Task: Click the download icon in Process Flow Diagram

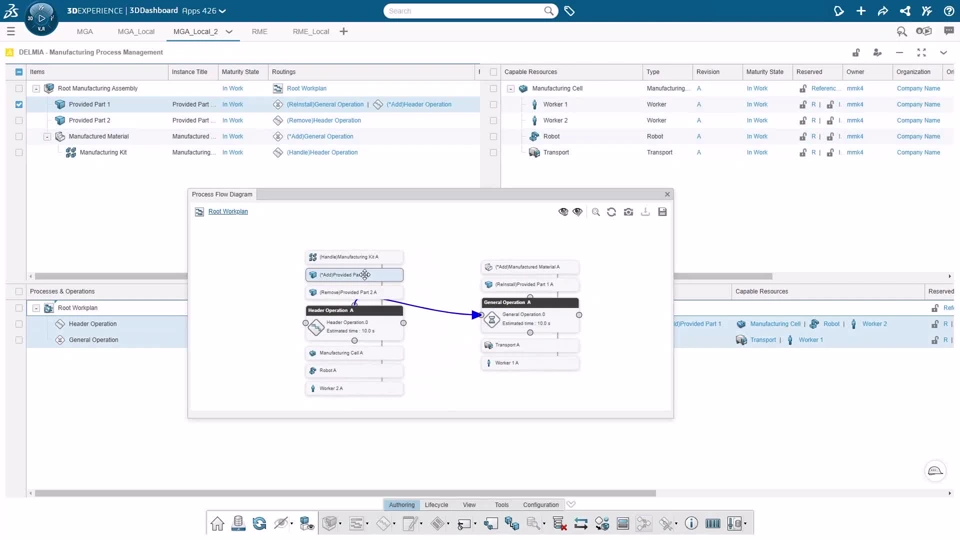Action: tap(645, 212)
